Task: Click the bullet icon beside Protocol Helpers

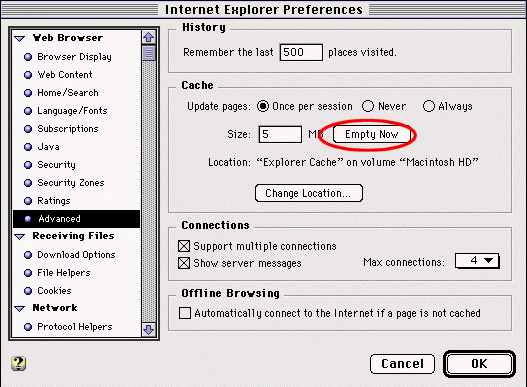Action: (28, 327)
